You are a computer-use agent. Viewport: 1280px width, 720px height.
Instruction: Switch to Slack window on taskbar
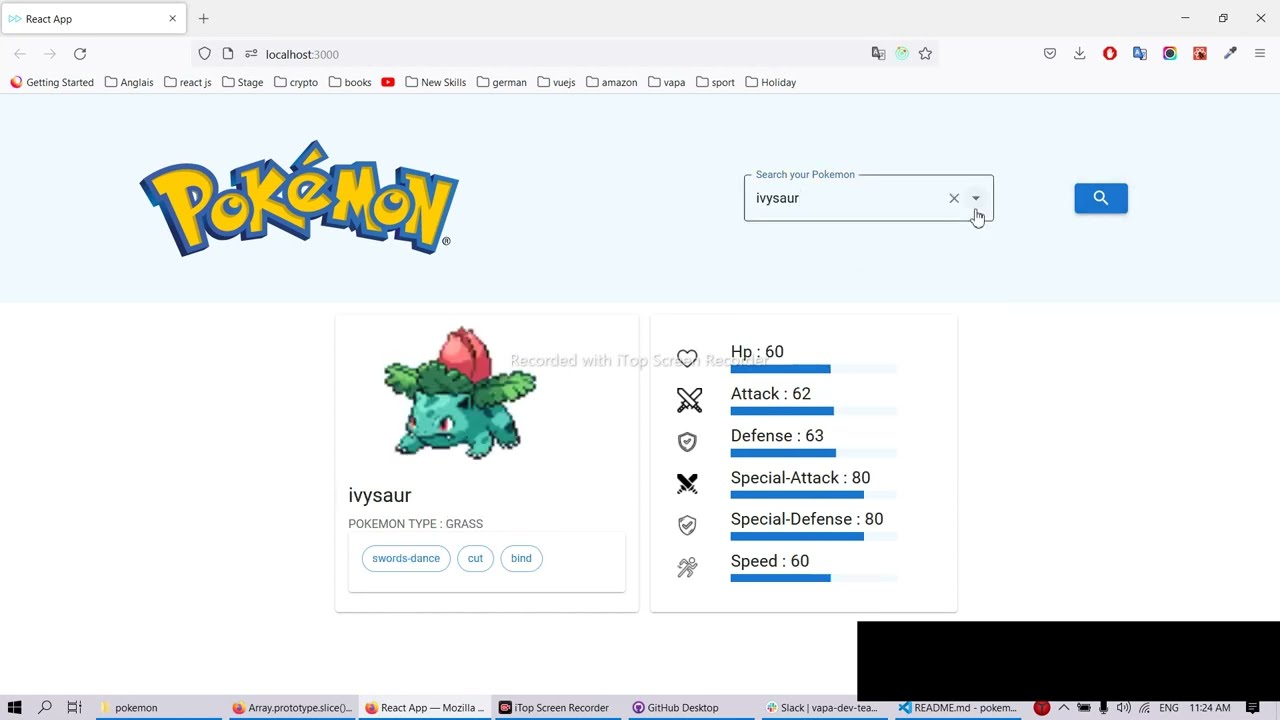[x=822, y=708]
